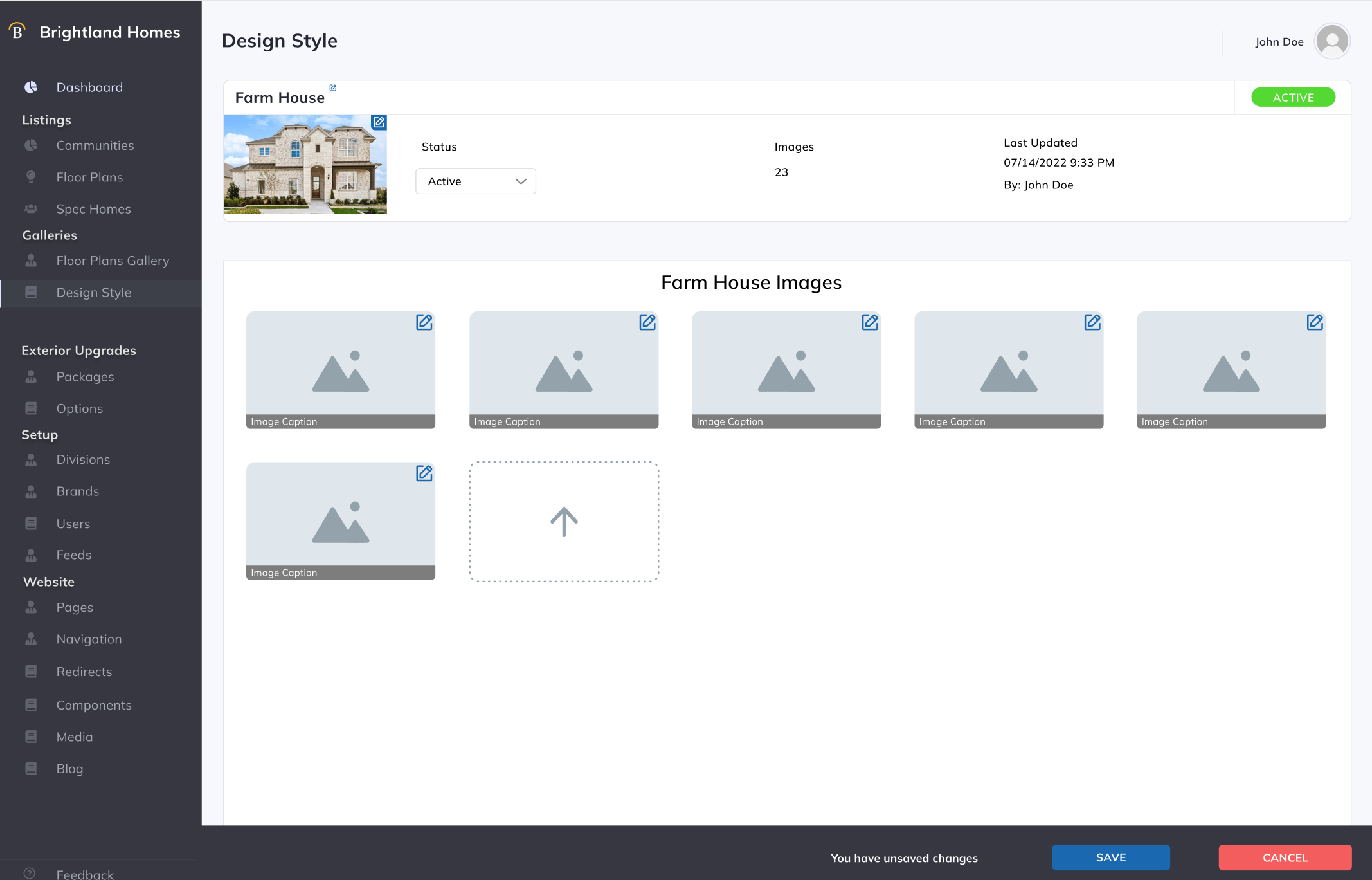Click the green ACTIVE status badge
The width and height of the screenshot is (1372, 880).
pyautogui.click(x=1293, y=98)
